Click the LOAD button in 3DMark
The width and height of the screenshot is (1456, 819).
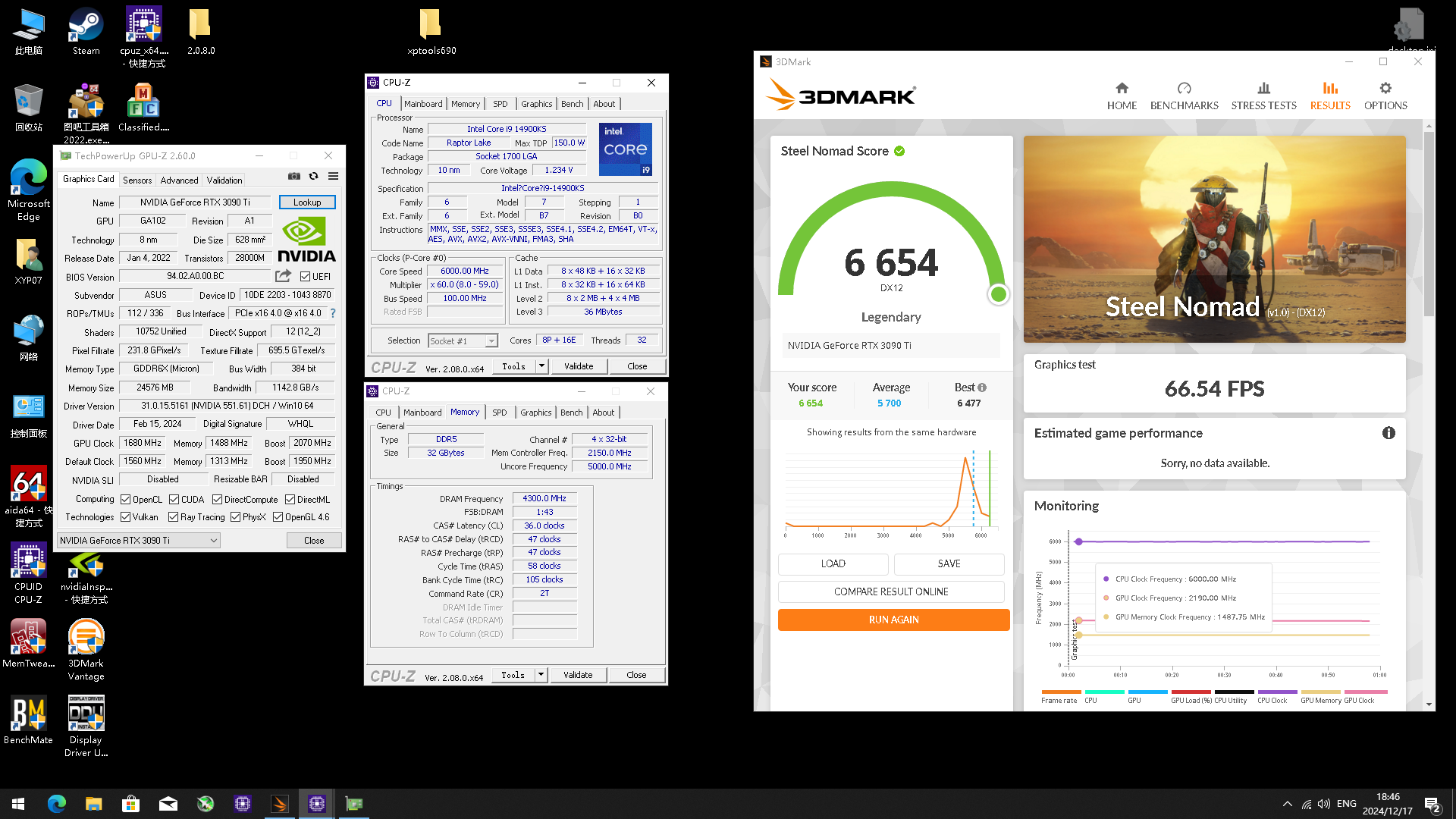click(x=833, y=563)
